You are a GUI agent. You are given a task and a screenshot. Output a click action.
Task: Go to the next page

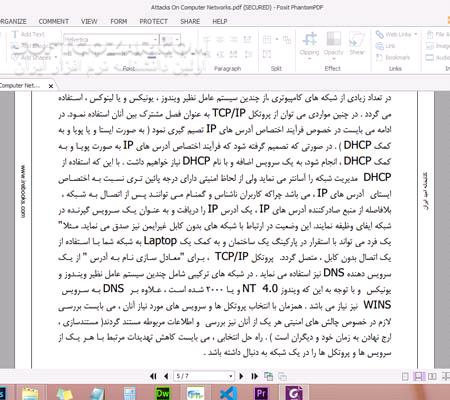[x=241, y=376]
